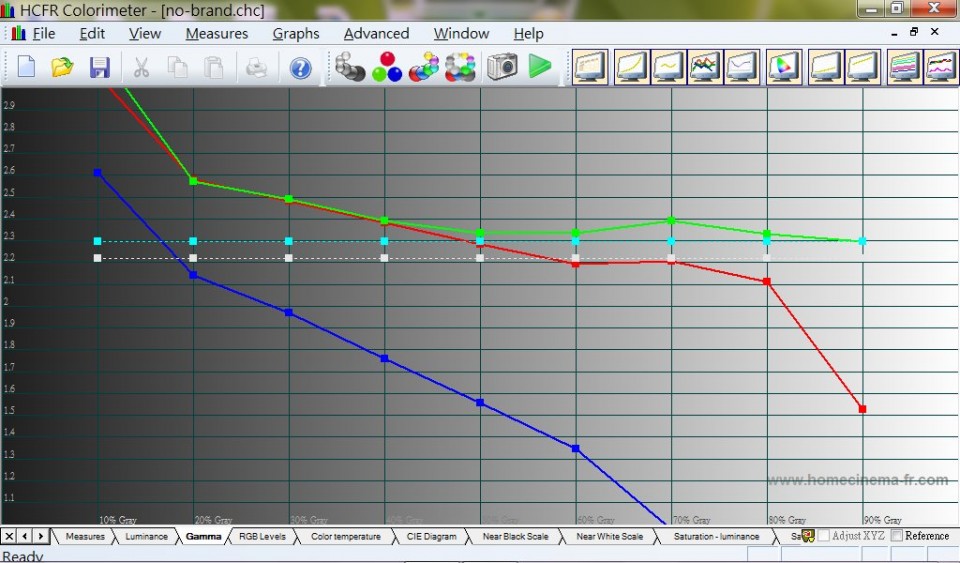
Task: Open the Help menu
Action: tap(528, 34)
